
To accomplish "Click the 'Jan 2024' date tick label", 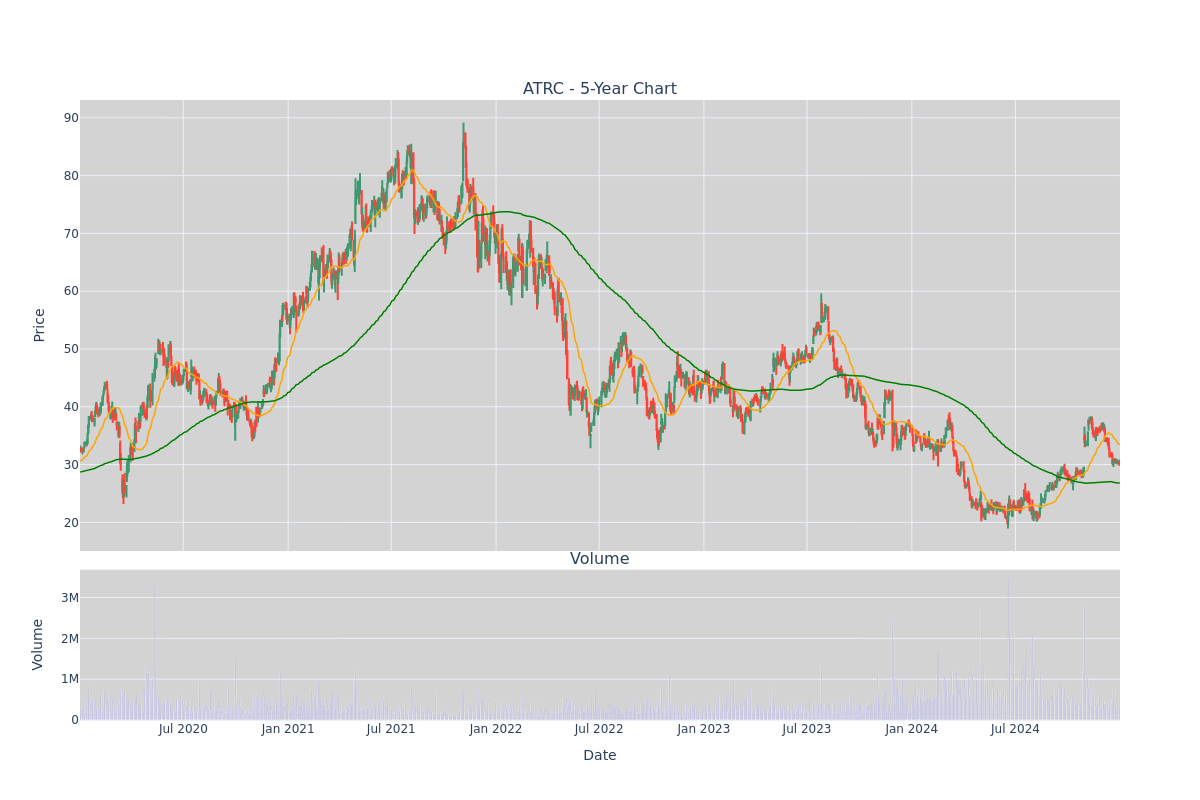I will coord(912,729).
